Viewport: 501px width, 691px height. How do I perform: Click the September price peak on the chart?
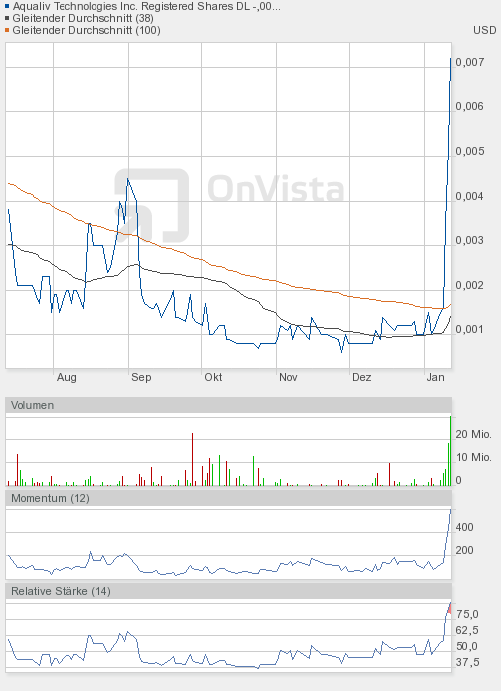127,179
